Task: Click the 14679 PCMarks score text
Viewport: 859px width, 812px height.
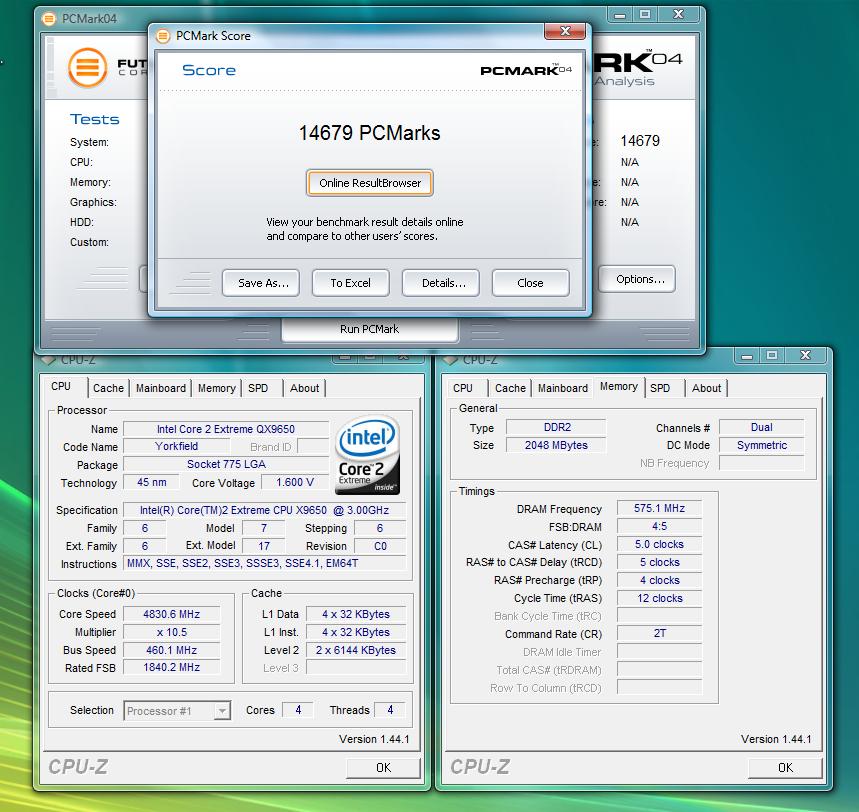Action: coord(370,133)
